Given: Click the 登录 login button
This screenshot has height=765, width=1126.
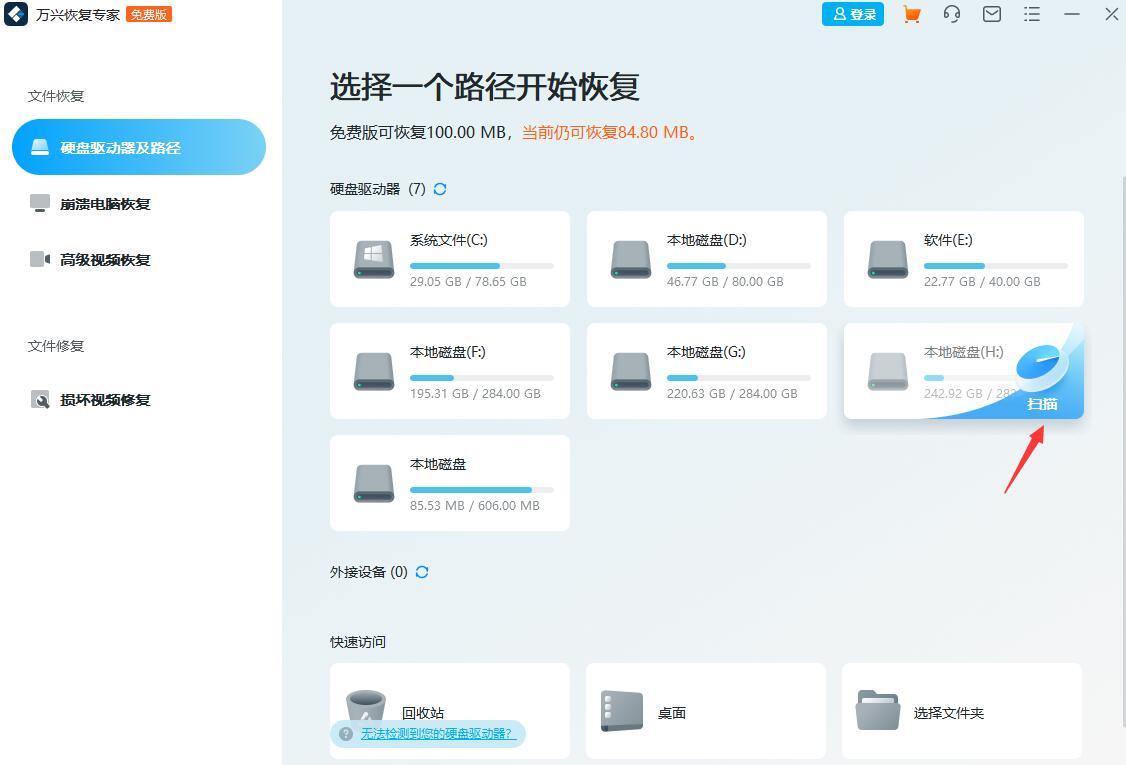Looking at the screenshot, I should point(852,14).
